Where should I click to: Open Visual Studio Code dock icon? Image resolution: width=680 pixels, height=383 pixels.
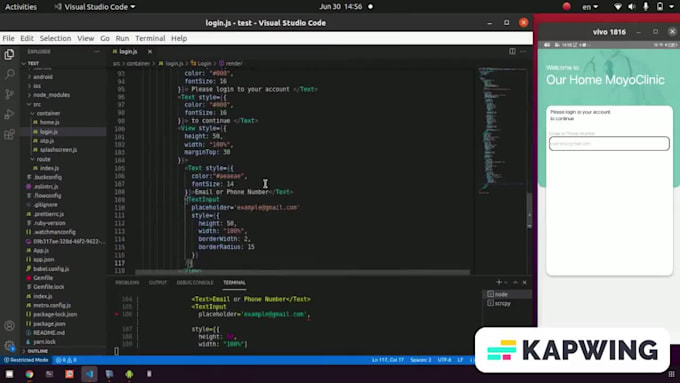point(89,374)
